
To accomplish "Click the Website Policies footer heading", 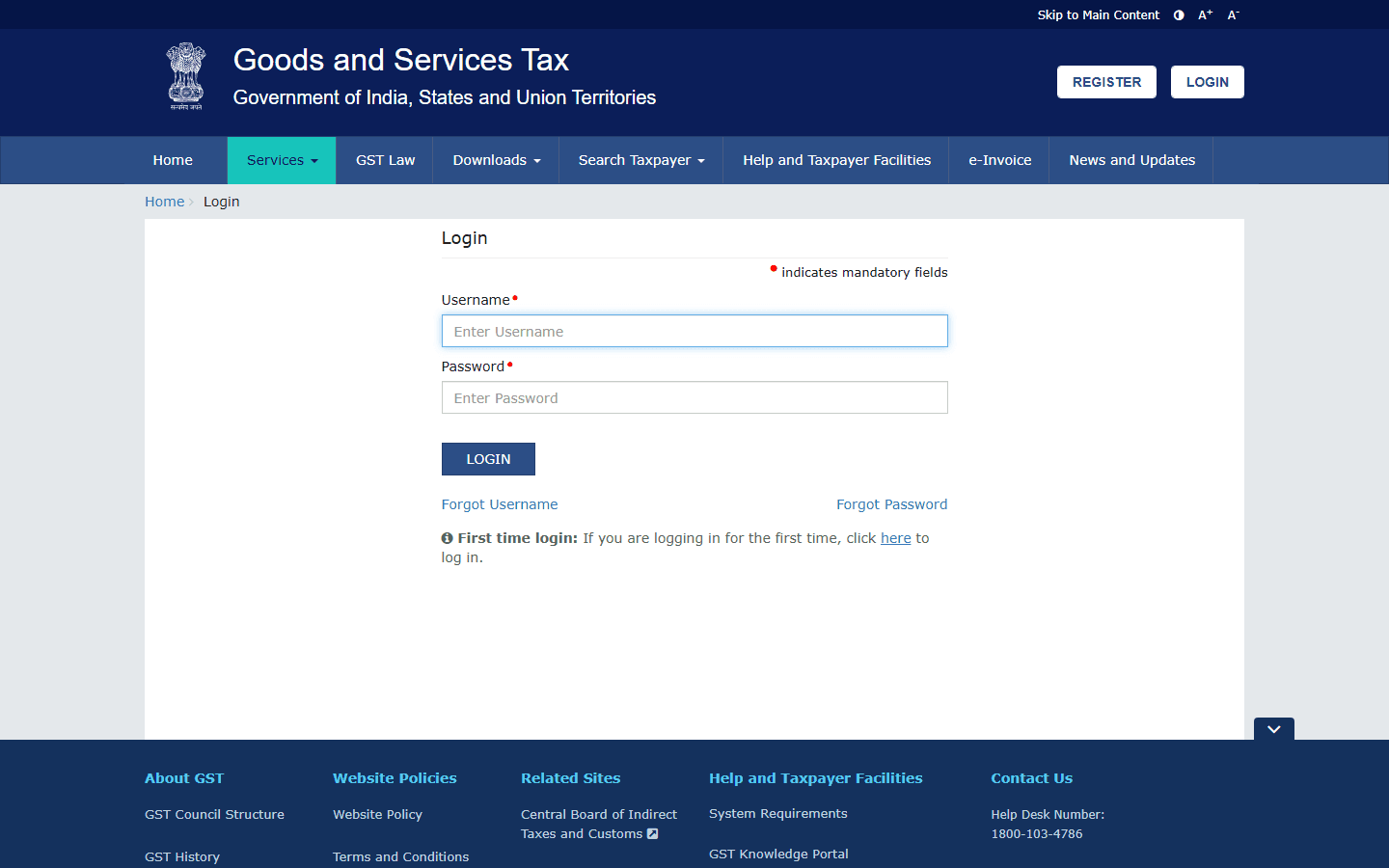I will coord(395,778).
